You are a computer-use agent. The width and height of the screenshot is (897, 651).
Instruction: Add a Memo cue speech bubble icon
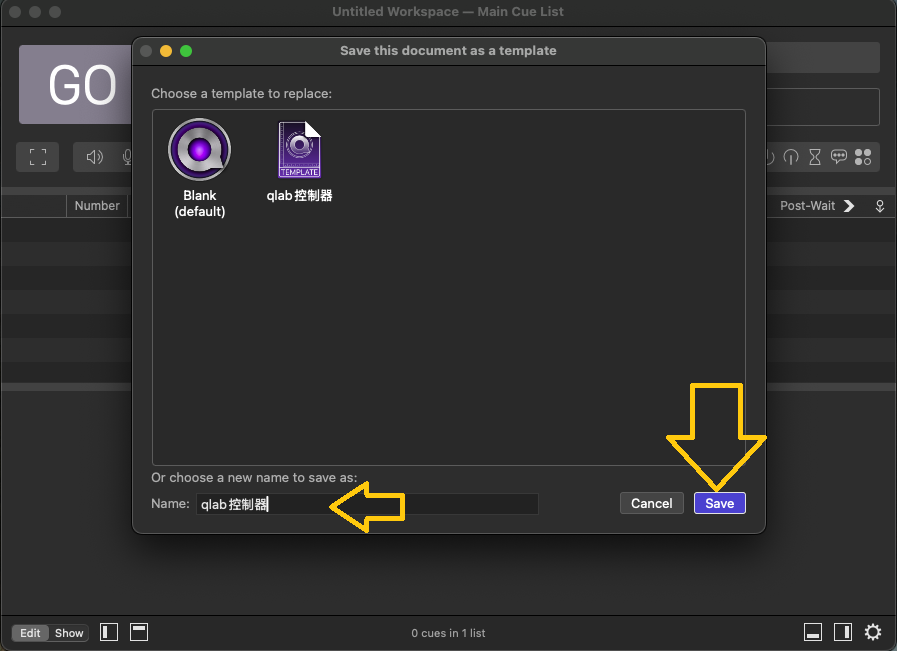pos(839,156)
